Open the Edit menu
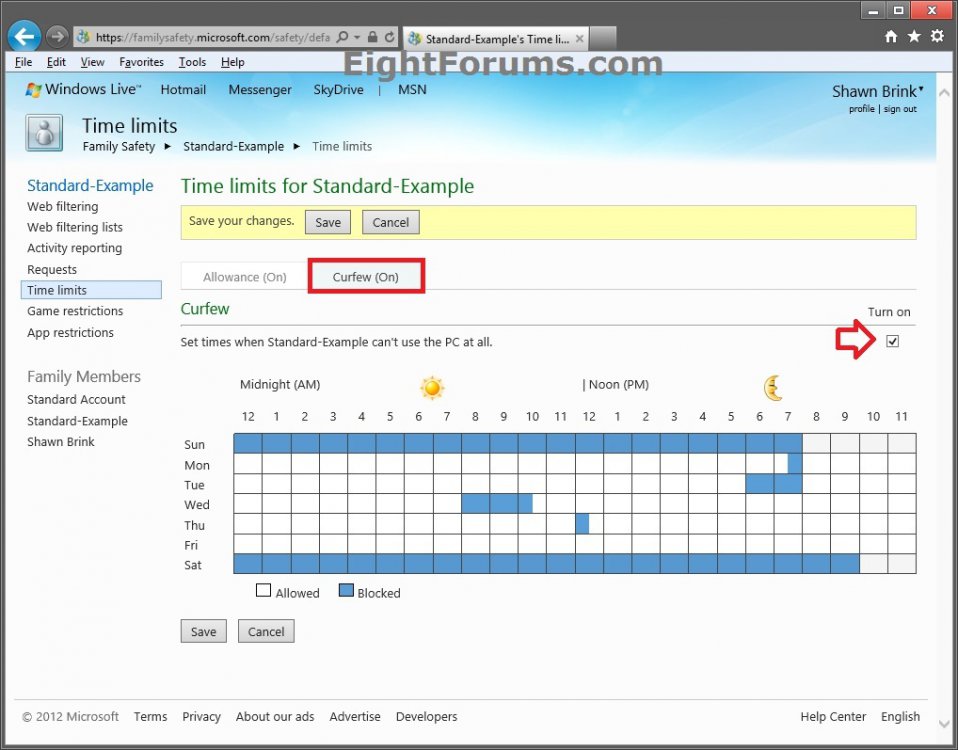This screenshot has width=958, height=750. pyautogui.click(x=56, y=62)
